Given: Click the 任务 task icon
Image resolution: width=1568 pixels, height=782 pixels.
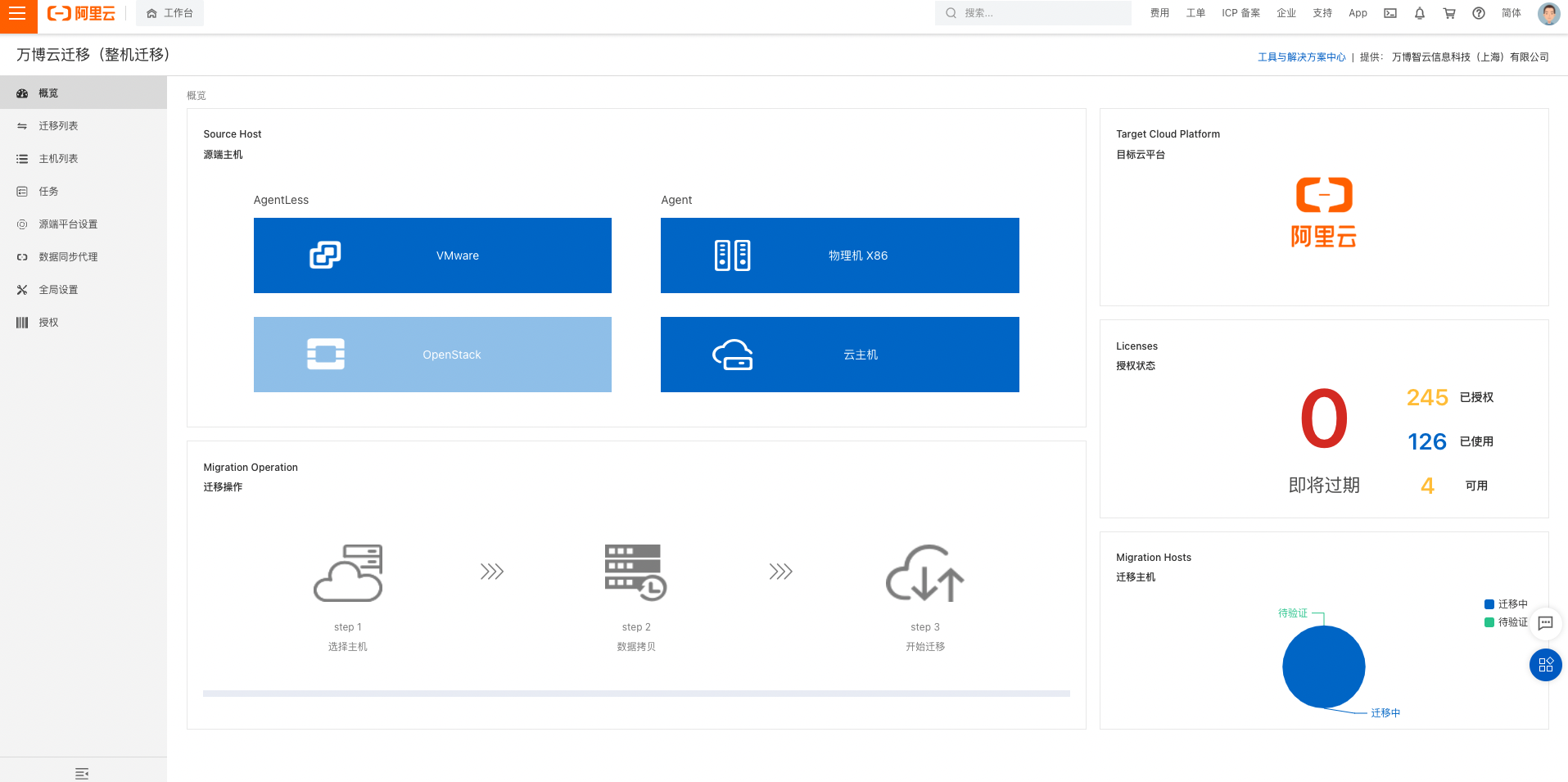Looking at the screenshot, I should (22, 192).
